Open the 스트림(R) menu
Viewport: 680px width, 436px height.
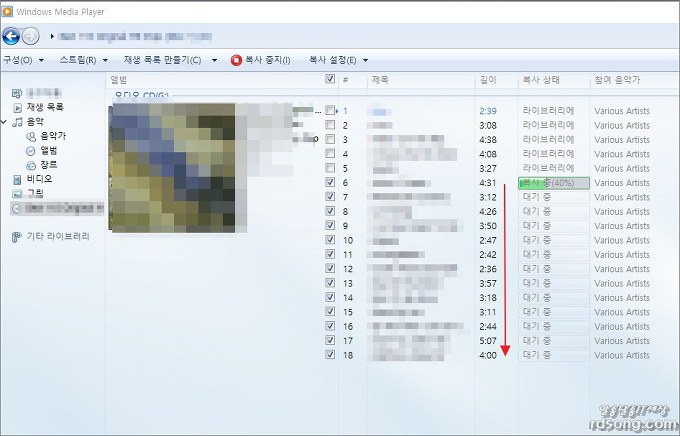tap(78, 60)
